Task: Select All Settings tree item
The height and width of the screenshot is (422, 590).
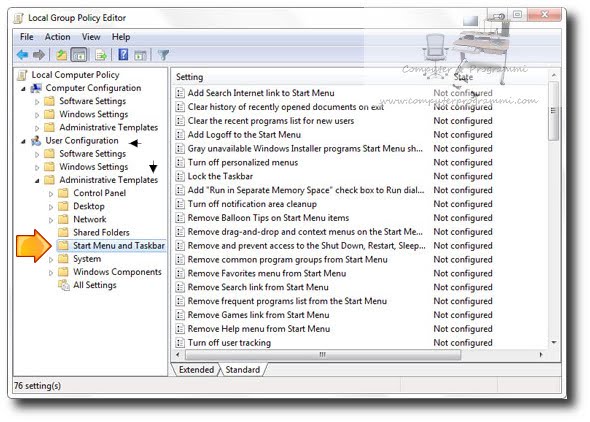Action: coord(95,285)
